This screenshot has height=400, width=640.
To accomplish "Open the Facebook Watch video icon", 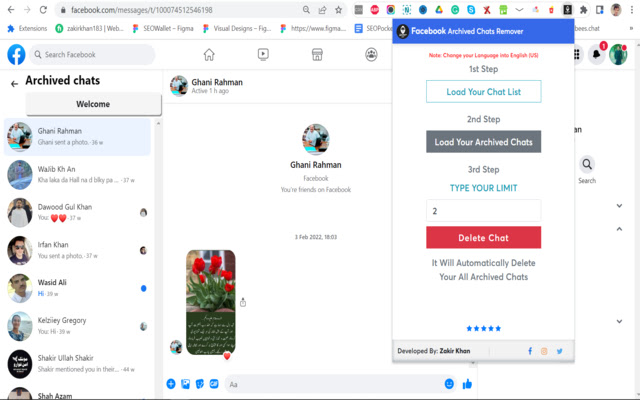I will point(263,54).
